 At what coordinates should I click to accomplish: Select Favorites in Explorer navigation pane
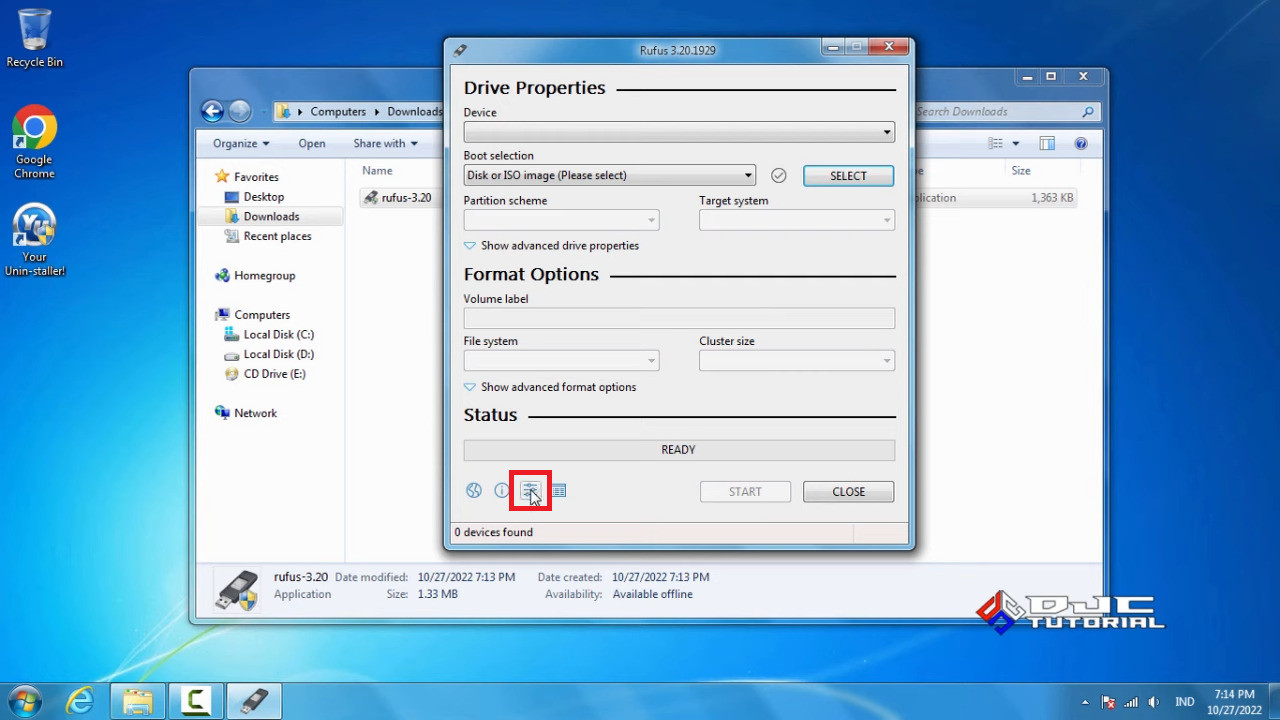coord(247,177)
